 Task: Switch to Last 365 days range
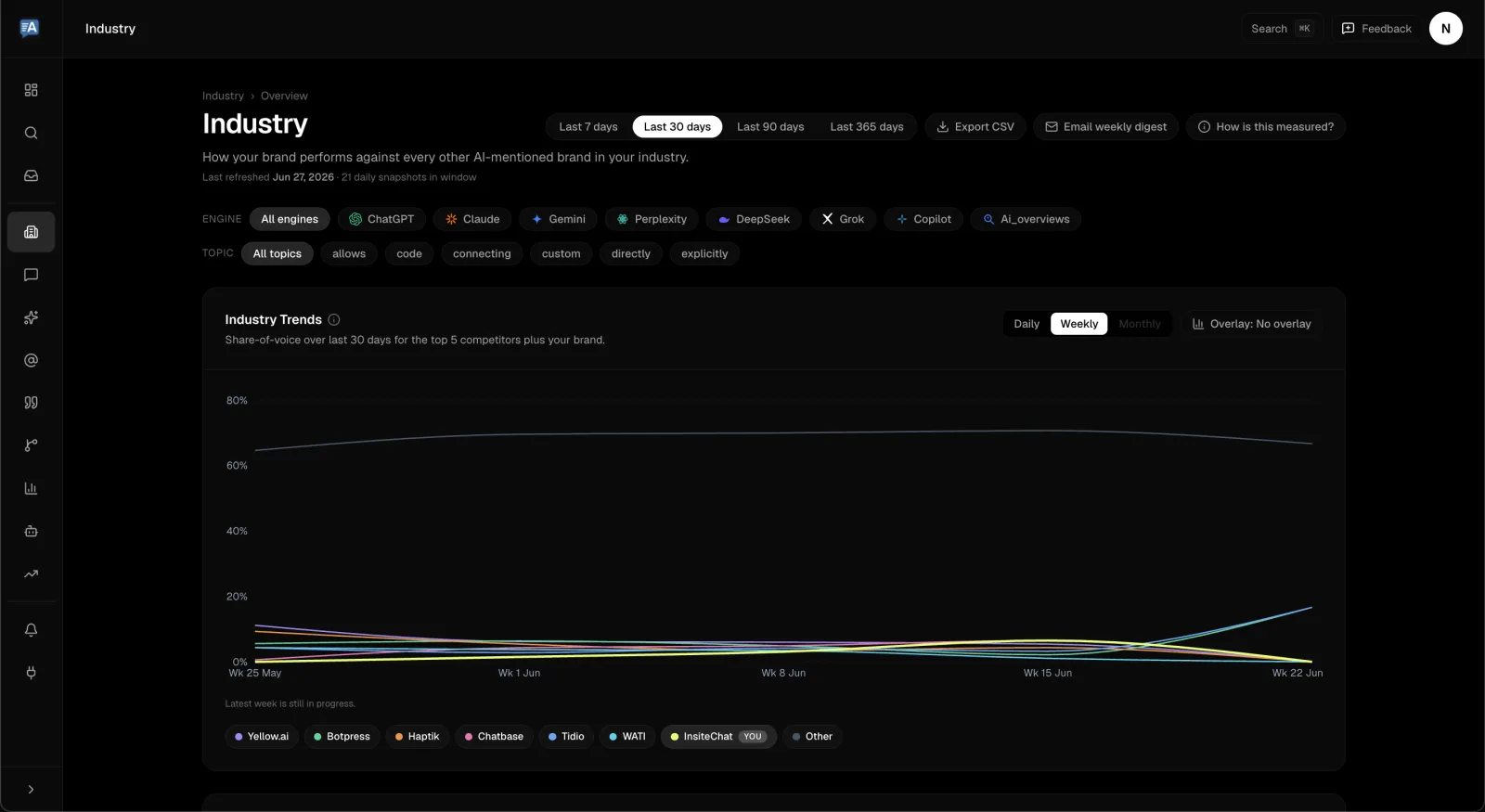point(866,127)
